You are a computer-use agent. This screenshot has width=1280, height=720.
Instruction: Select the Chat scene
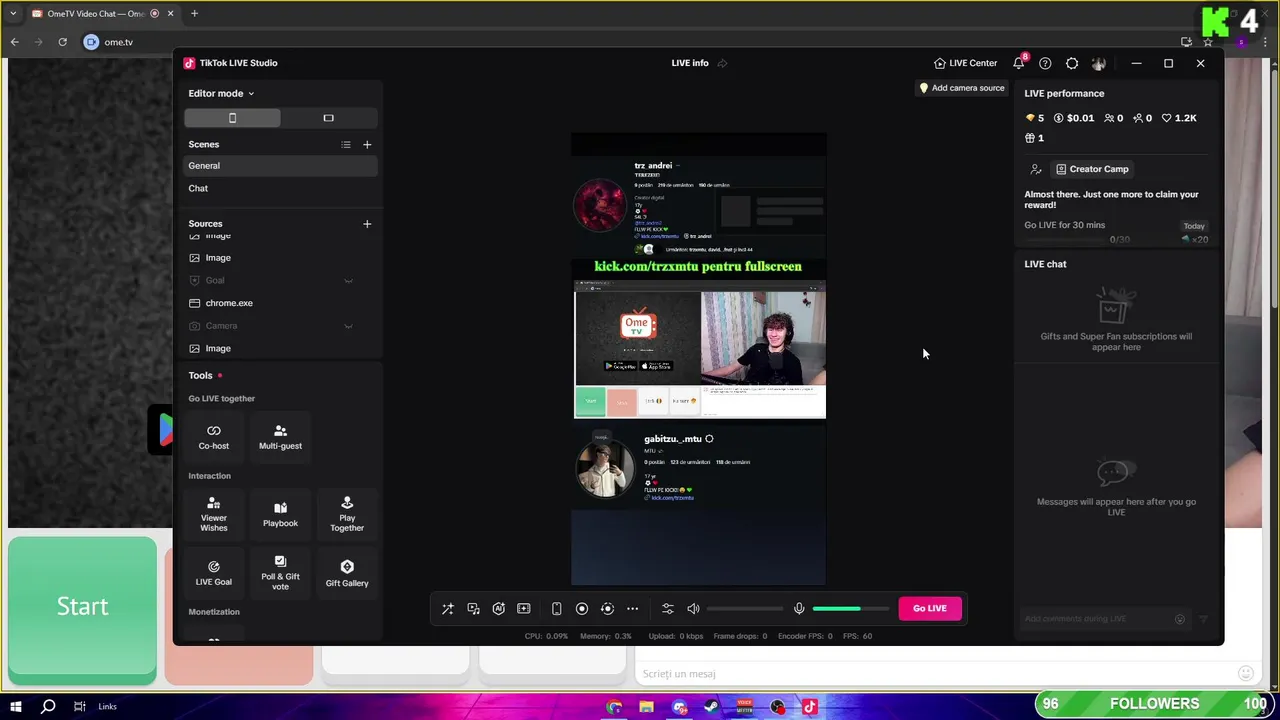(x=281, y=188)
